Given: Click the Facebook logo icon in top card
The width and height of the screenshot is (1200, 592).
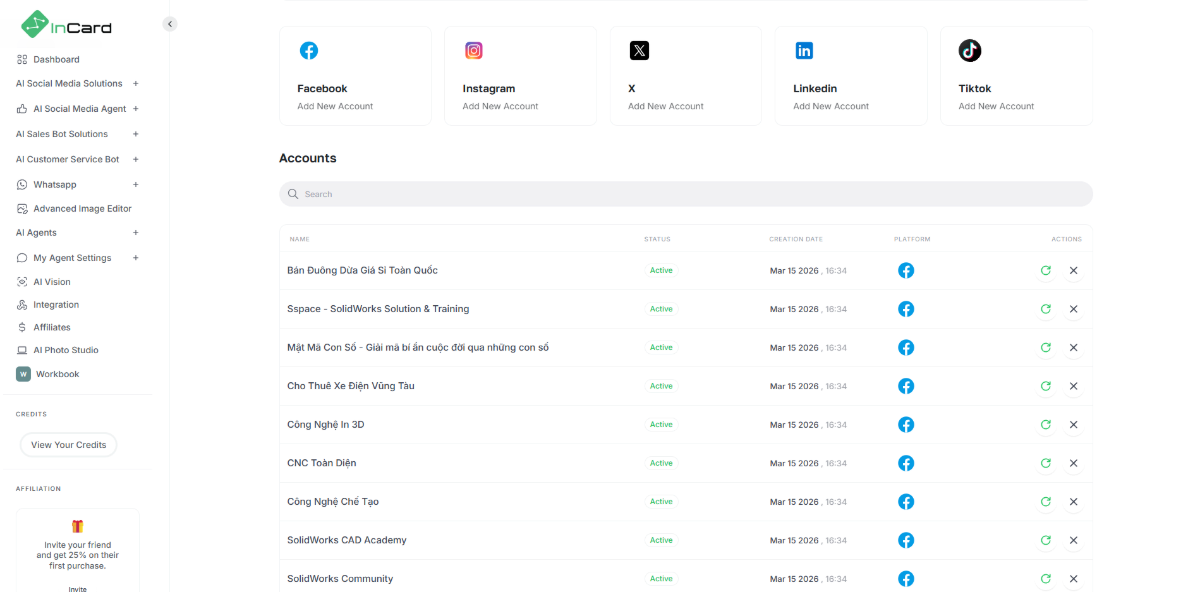Looking at the screenshot, I should click(x=309, y=51).
